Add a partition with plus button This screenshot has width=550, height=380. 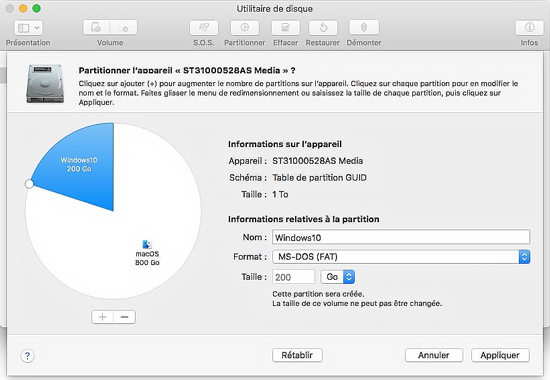click(102, 317)
